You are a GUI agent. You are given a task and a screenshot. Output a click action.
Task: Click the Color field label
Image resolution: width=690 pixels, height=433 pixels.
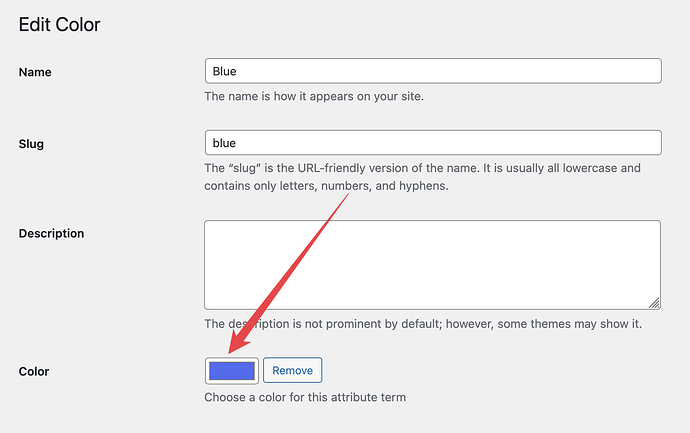34,371
